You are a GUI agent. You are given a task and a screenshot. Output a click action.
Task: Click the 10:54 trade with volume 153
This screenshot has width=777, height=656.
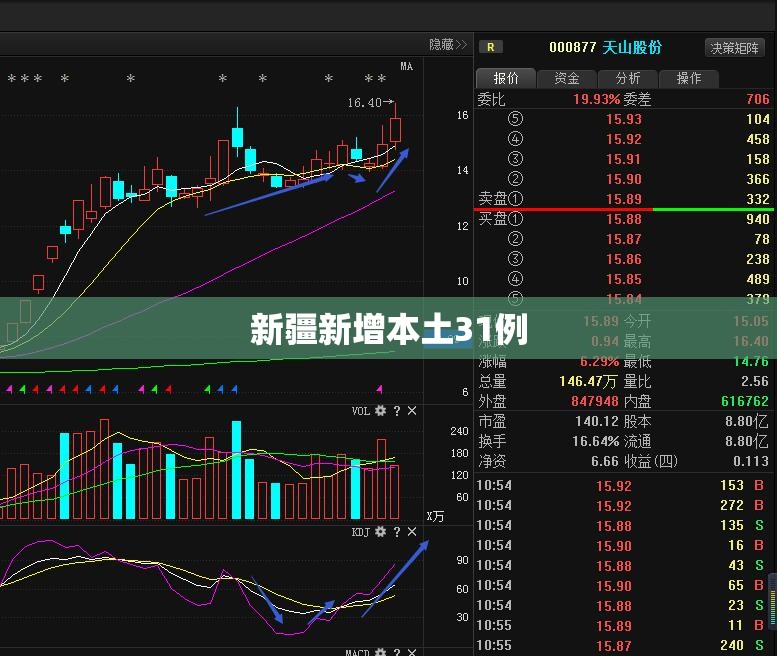coord(622,486)
